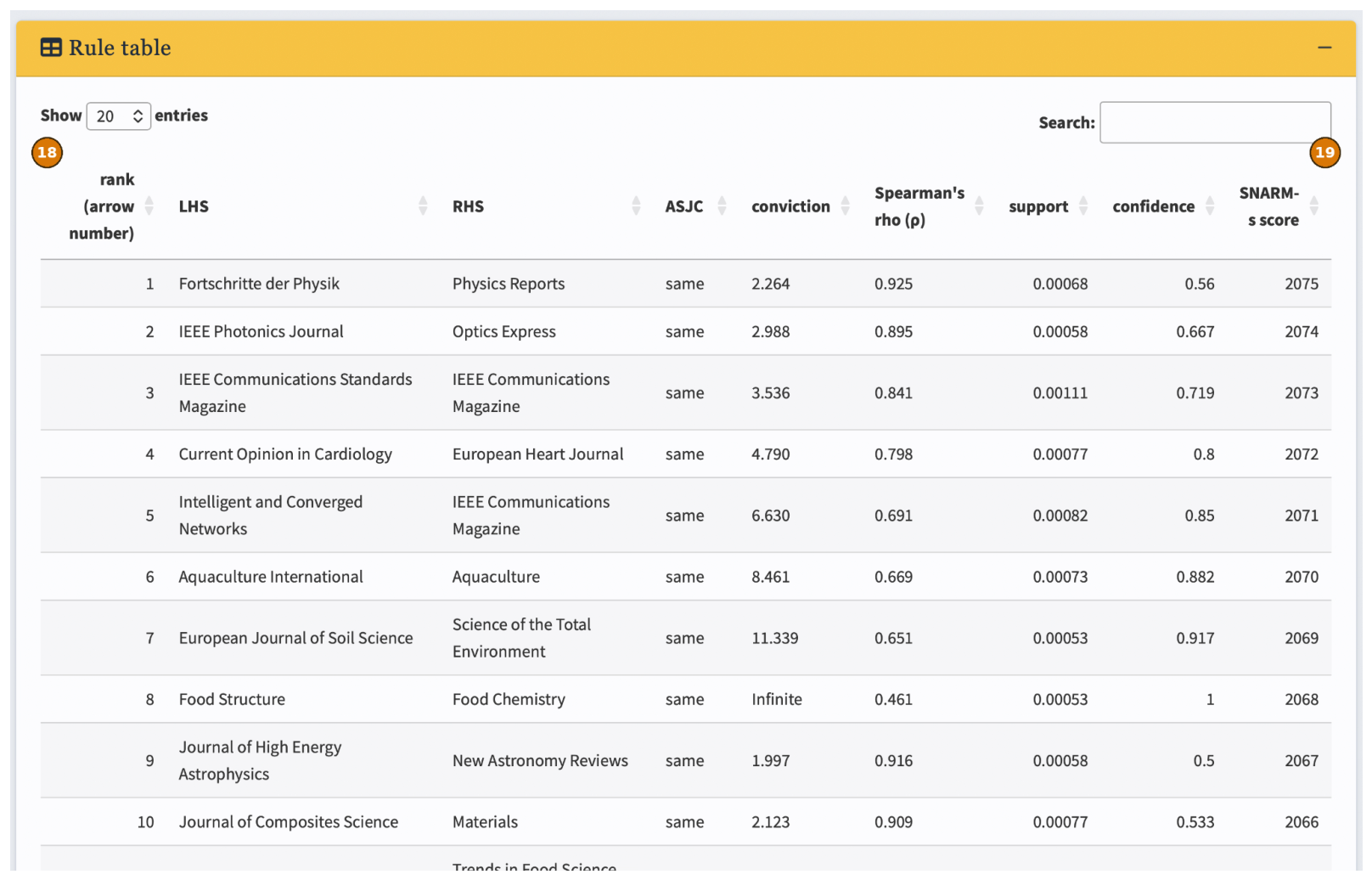
Task: Sort by SNARM-s score column arrows
Action: pos(1314,206)
